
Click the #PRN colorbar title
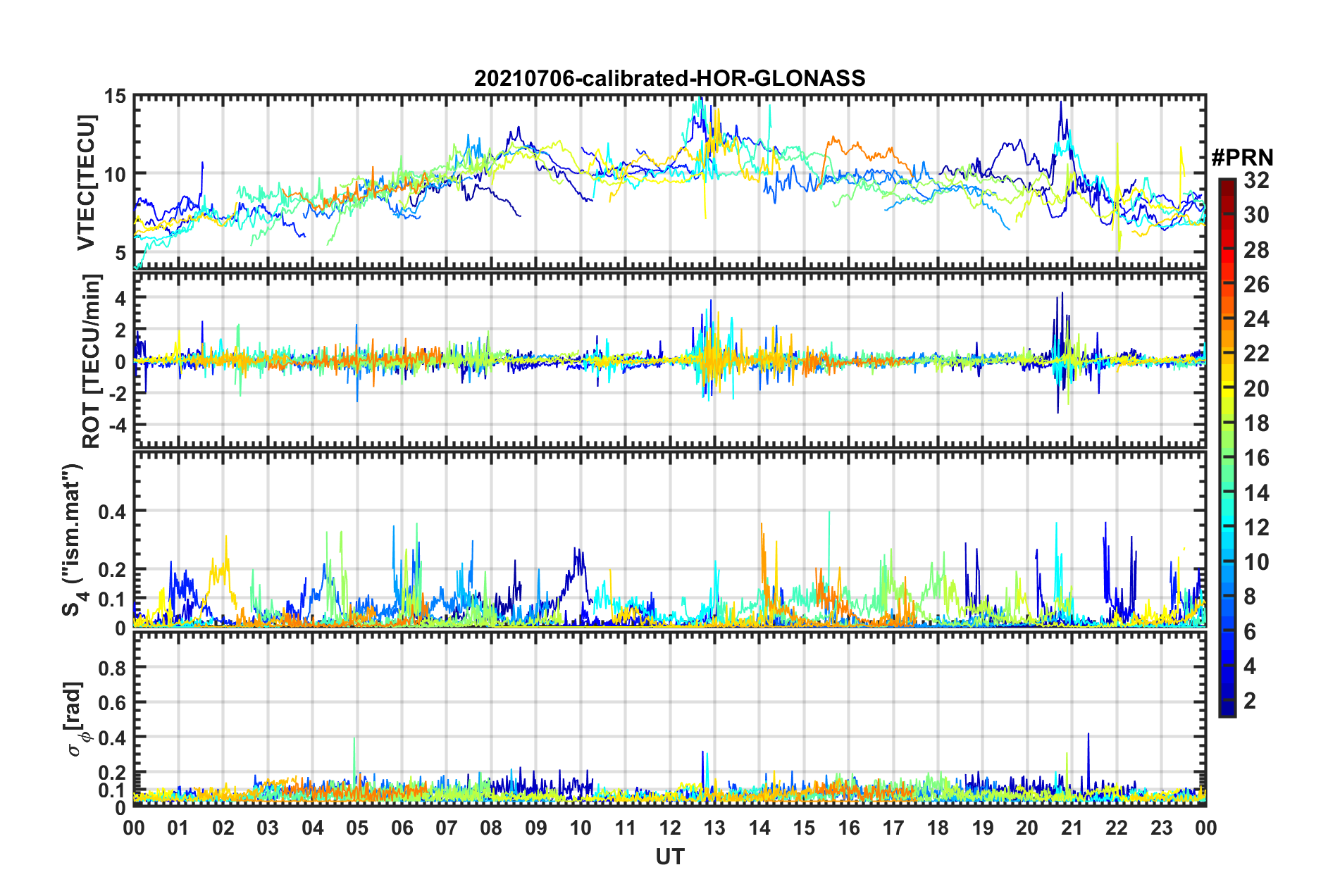1242,158
